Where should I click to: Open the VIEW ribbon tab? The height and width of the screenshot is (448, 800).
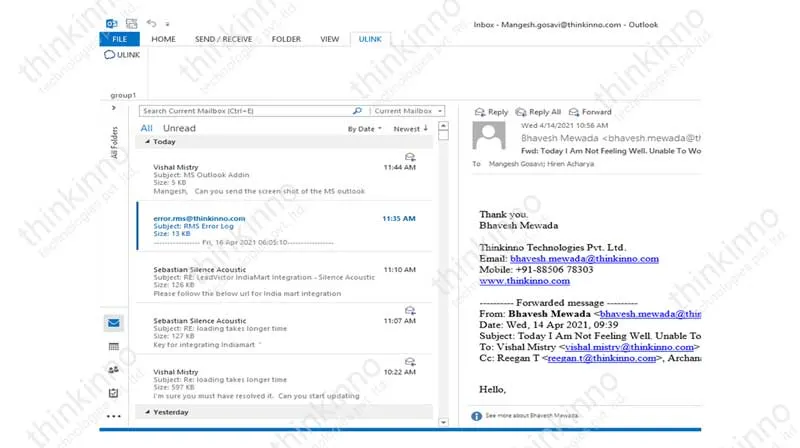point(330,39)
